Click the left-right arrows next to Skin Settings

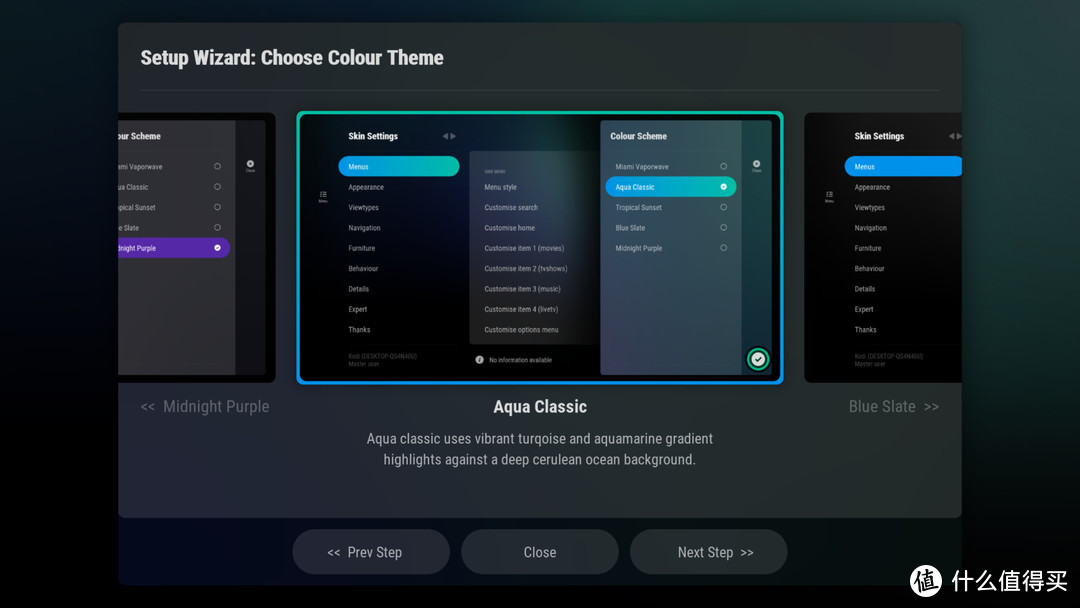tap(449, 136)
